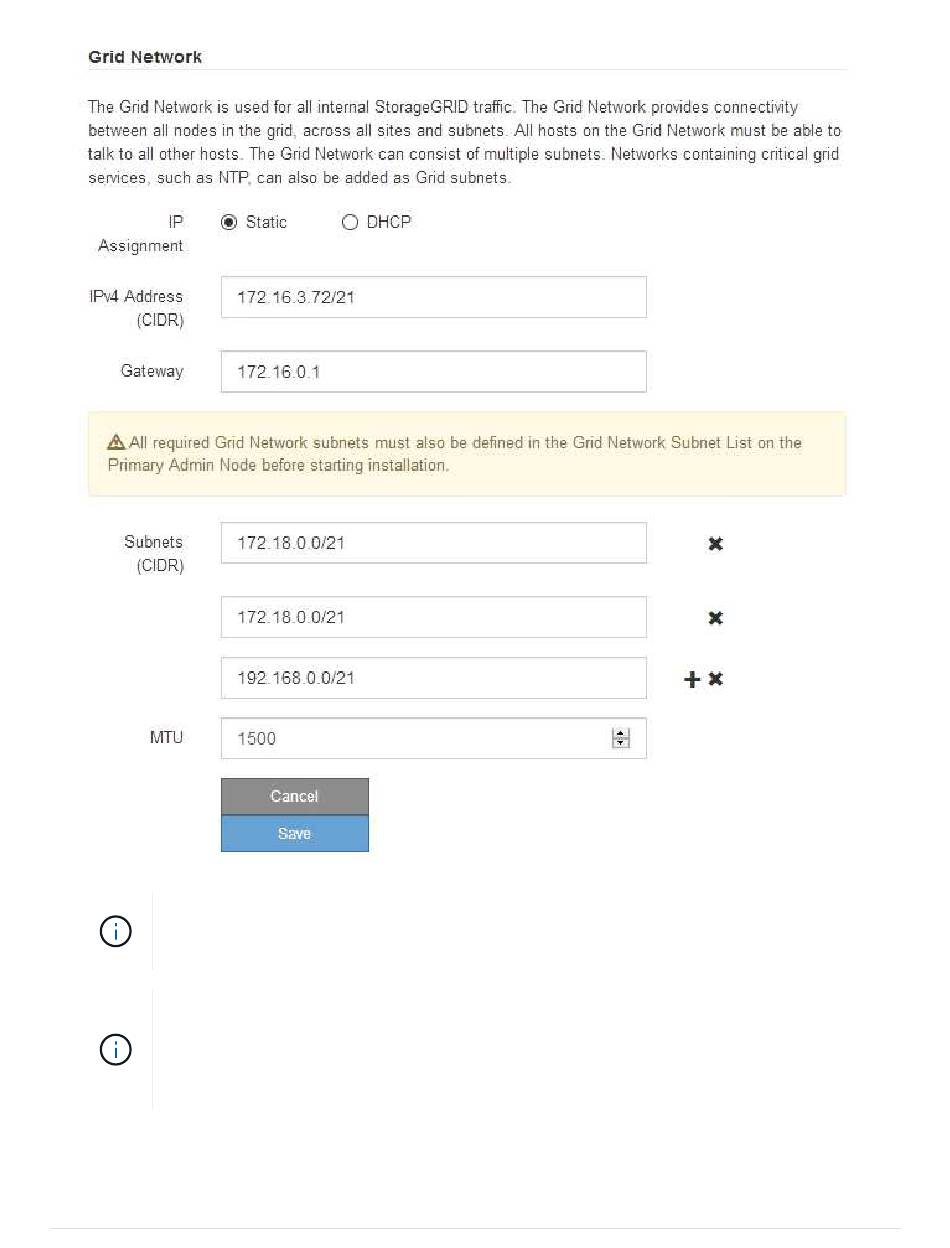Delete the second 172.18.0.0/21 subnet row
The width and height of the screenshot is (950, 1248).
click(716, 618)
